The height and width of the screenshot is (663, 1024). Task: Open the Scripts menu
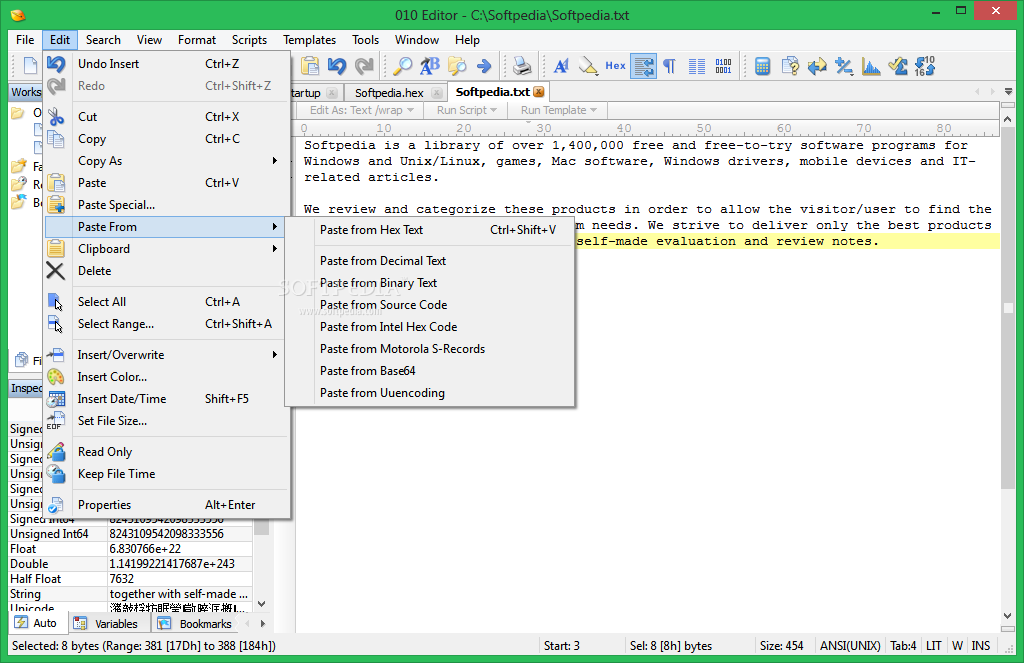coord(249,40)
